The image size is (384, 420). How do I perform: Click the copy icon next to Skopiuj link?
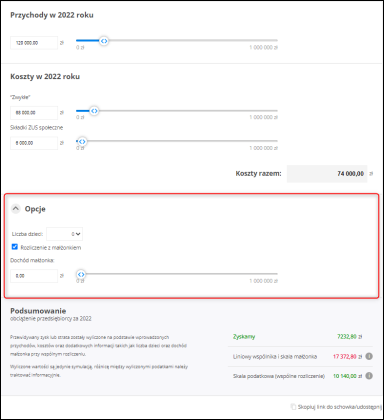(x=293, y=407)
